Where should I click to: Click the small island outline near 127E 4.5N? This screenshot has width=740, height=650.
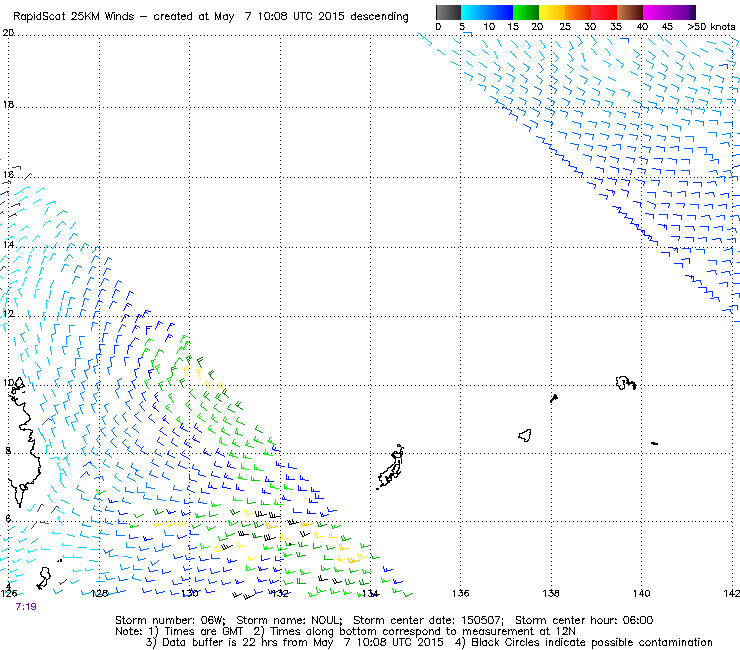pyautogui.click(x=43, y=578)
